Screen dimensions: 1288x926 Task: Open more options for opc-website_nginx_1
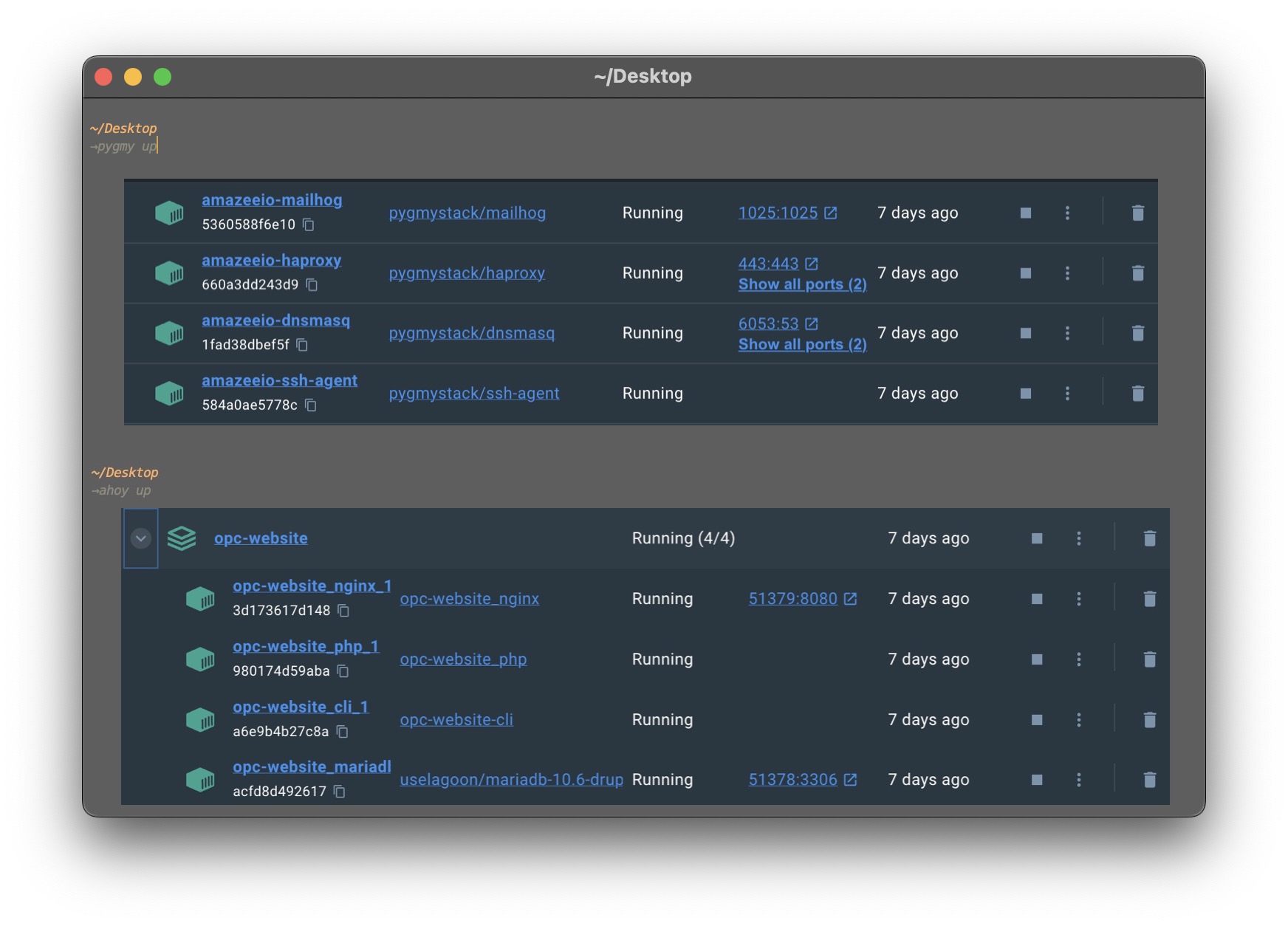1079,599
